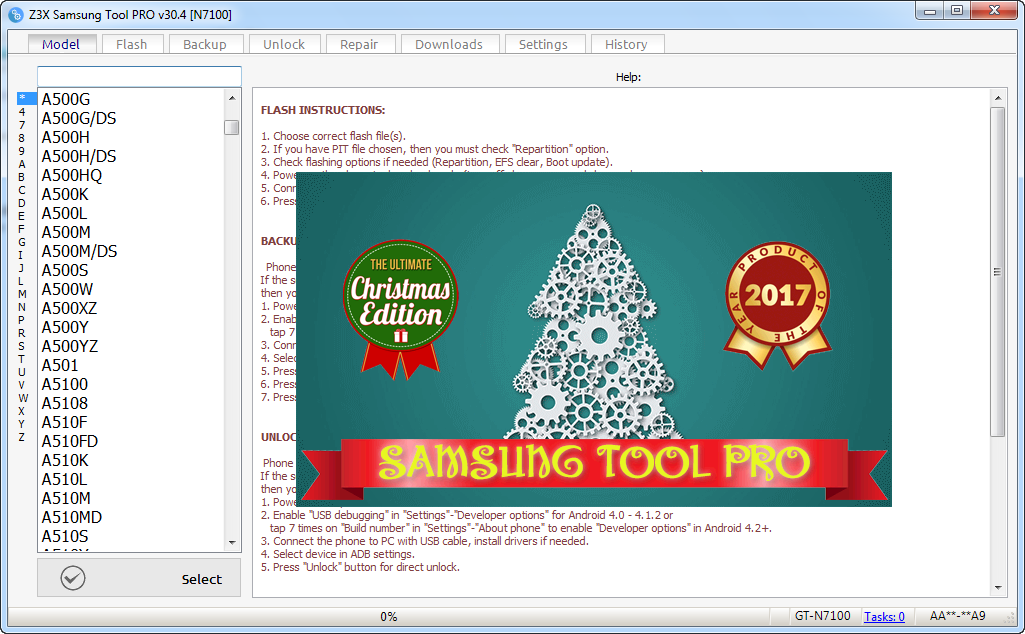
Task: Open the Flash tab
Action: click(131, 44)
